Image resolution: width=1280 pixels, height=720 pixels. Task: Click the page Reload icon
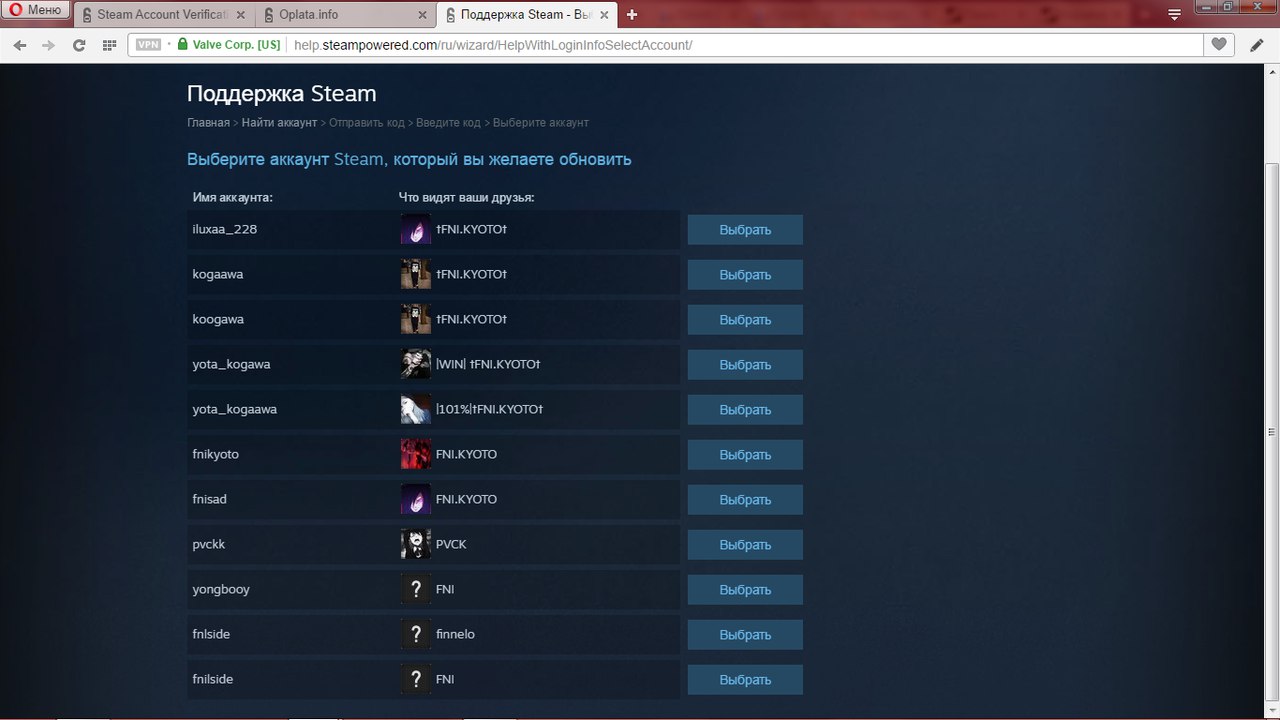[x=78, y=45]
